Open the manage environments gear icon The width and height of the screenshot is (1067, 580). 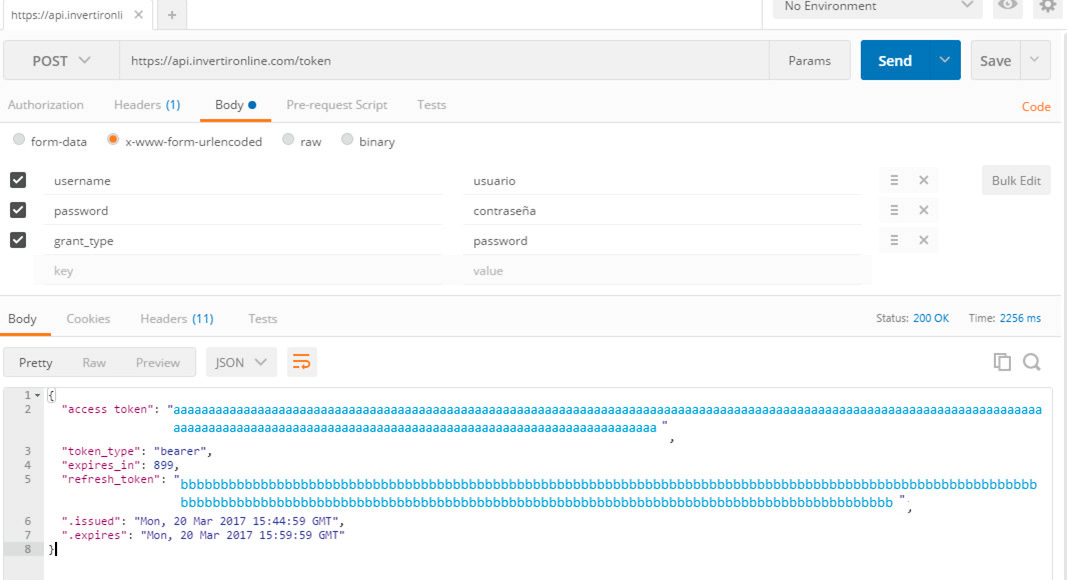pos(1047,7)
